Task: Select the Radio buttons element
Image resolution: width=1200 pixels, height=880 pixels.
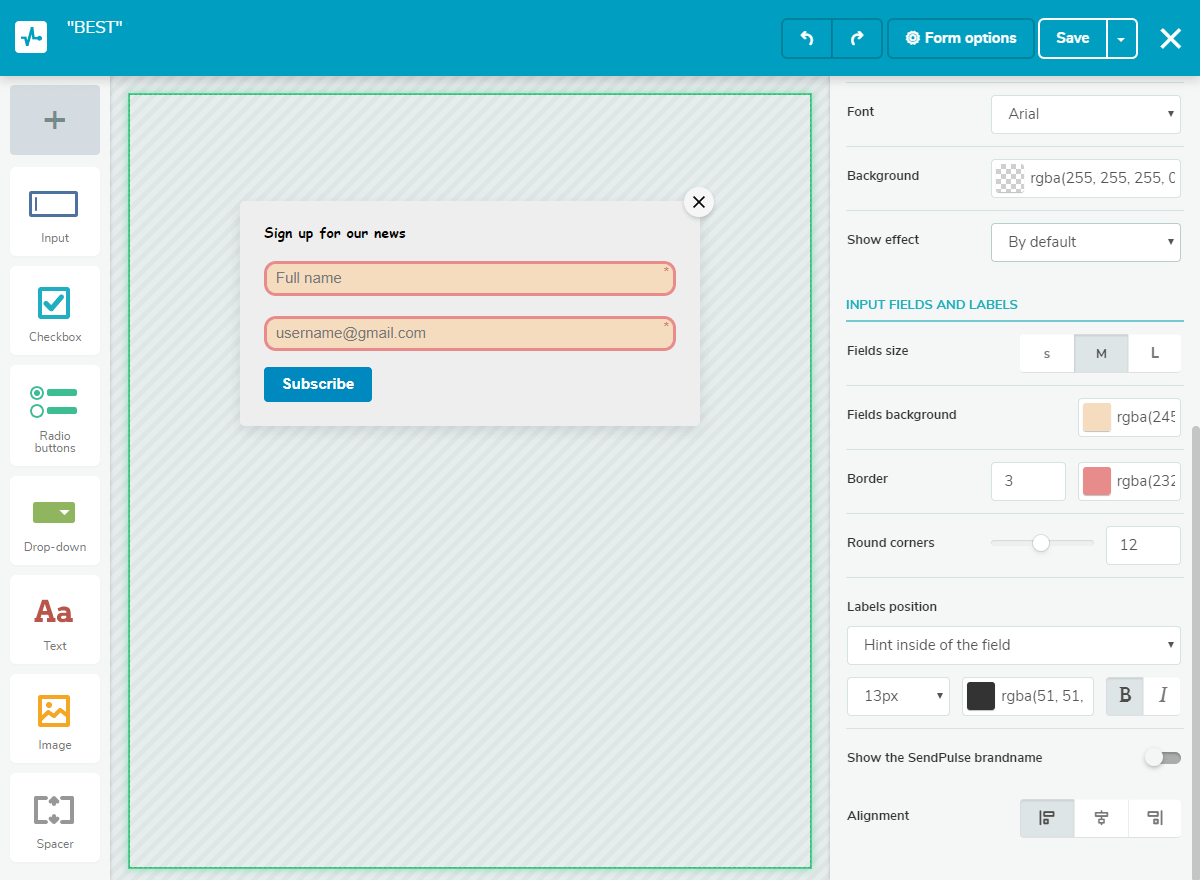Action: (54, 415)
